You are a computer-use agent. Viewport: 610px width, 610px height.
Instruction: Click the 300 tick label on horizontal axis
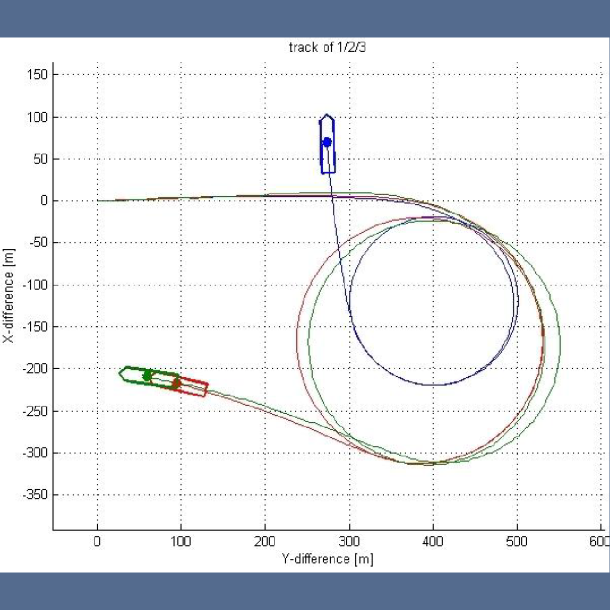(x=349, y=542)
